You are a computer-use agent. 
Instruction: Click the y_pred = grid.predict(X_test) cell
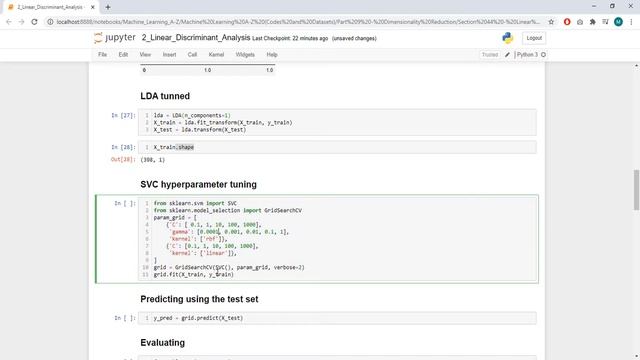coord(337,318)
